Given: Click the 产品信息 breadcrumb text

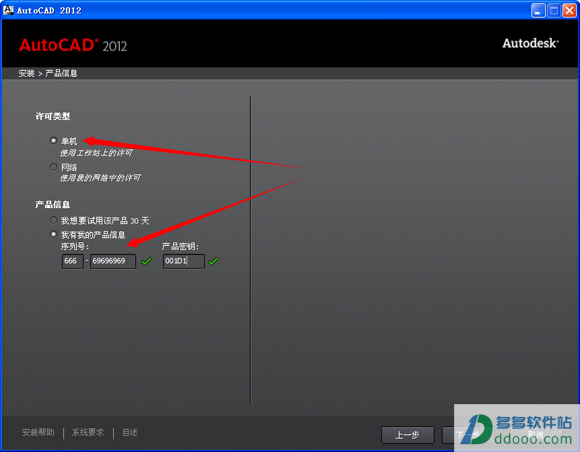Looking at the screenshot, I should point(61,73).
